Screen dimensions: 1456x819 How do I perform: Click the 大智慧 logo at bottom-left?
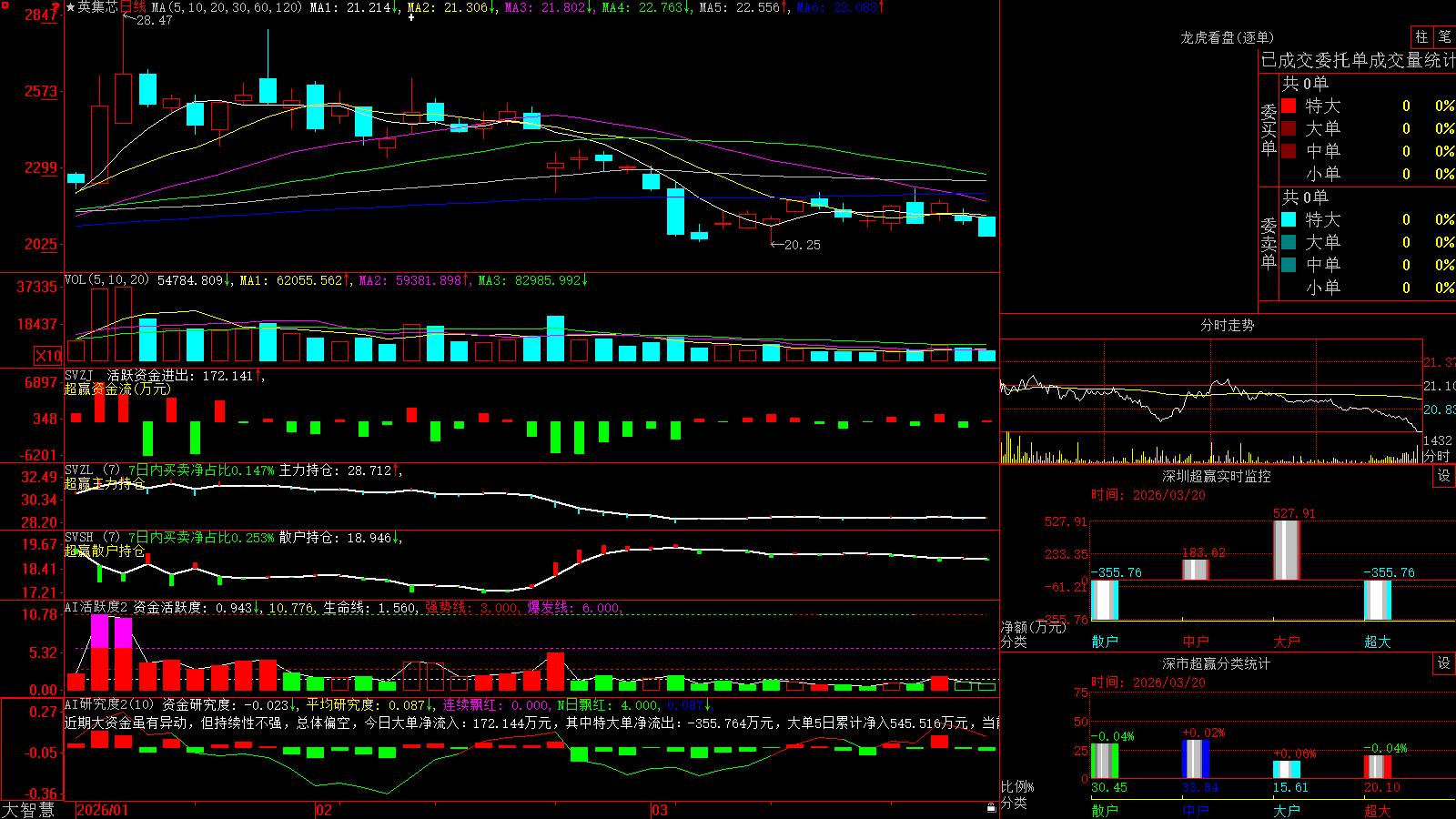pos(28,810)
